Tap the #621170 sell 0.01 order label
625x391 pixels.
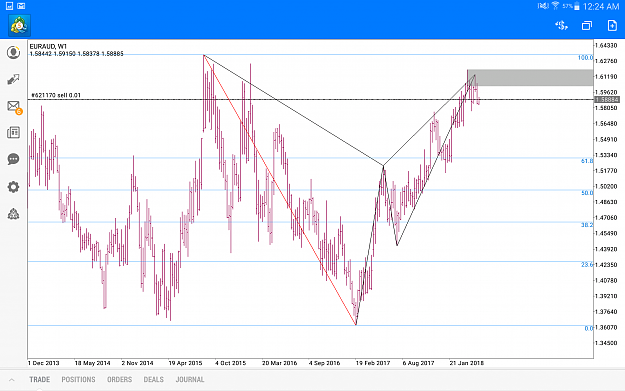click(x=56, y=95)
